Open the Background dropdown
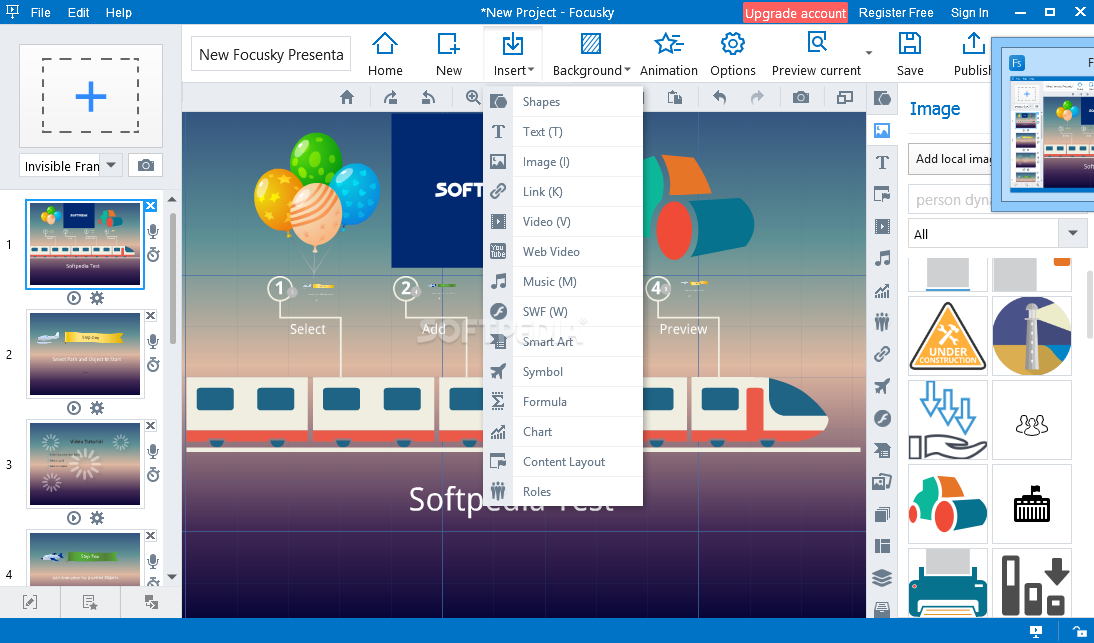Image resolution: width=1094 pixels, height=643 pixels. 591,54
